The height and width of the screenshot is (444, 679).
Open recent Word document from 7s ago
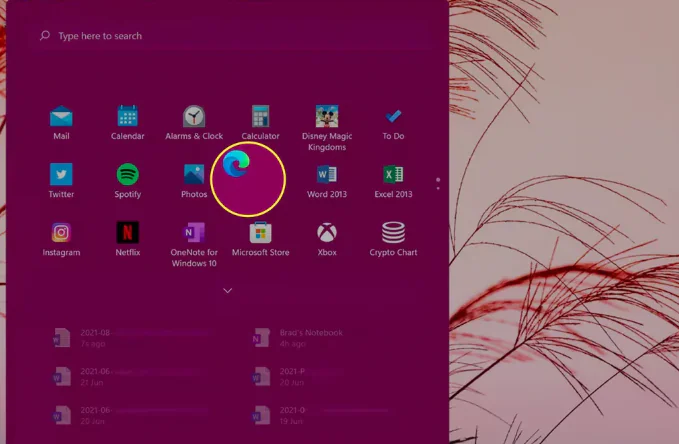click(134, 338)
